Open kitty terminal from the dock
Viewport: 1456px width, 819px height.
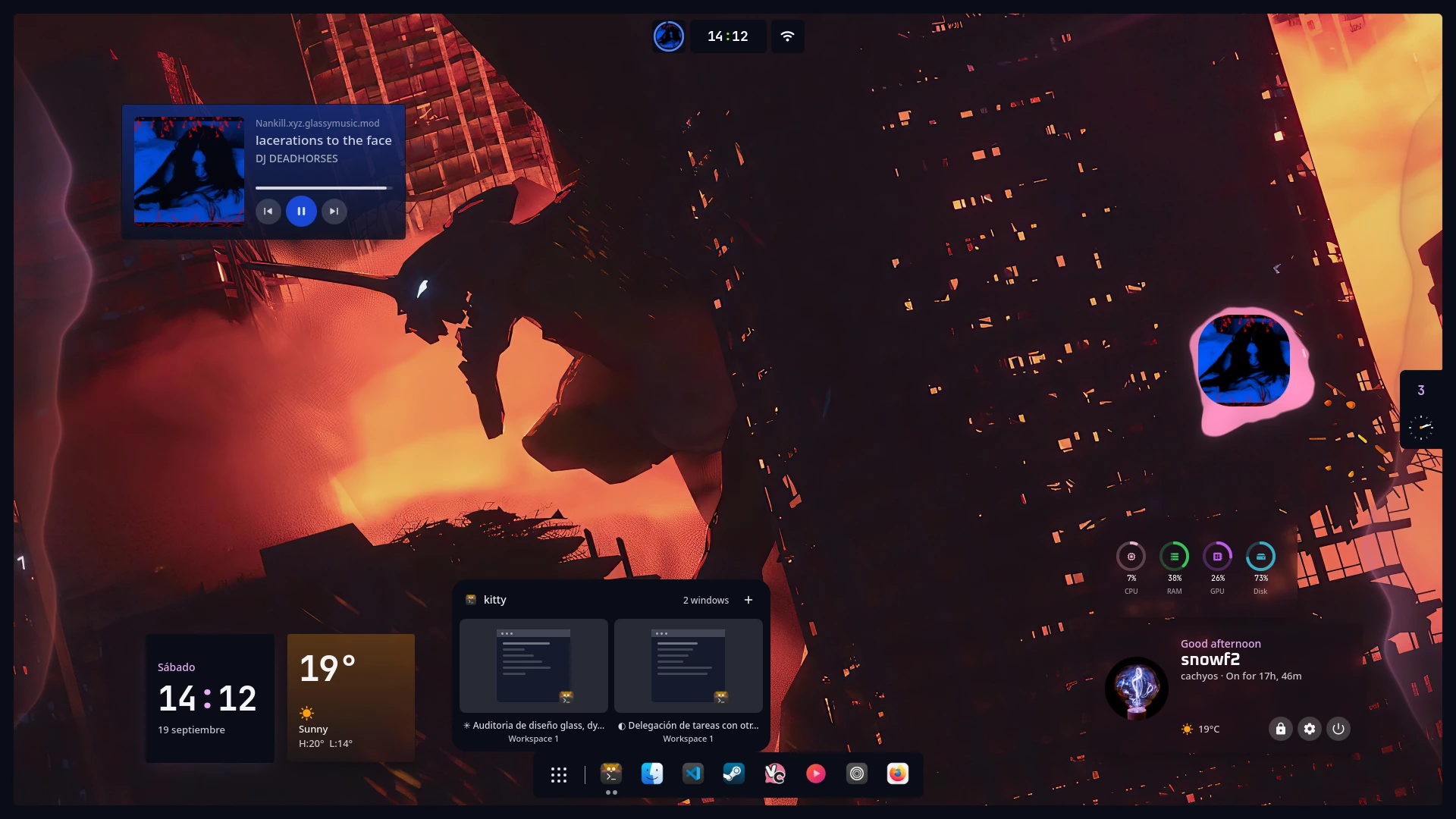click(611, 773)
